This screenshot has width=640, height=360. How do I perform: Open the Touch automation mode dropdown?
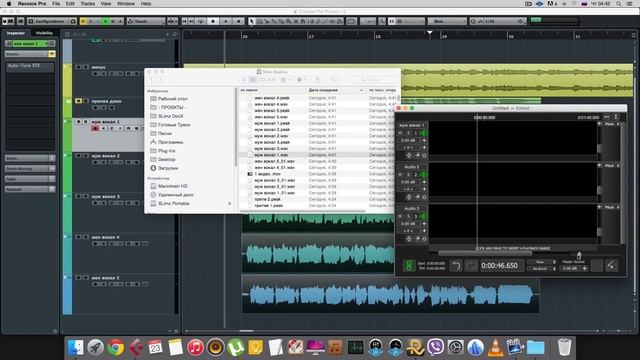tap(146, 21)
